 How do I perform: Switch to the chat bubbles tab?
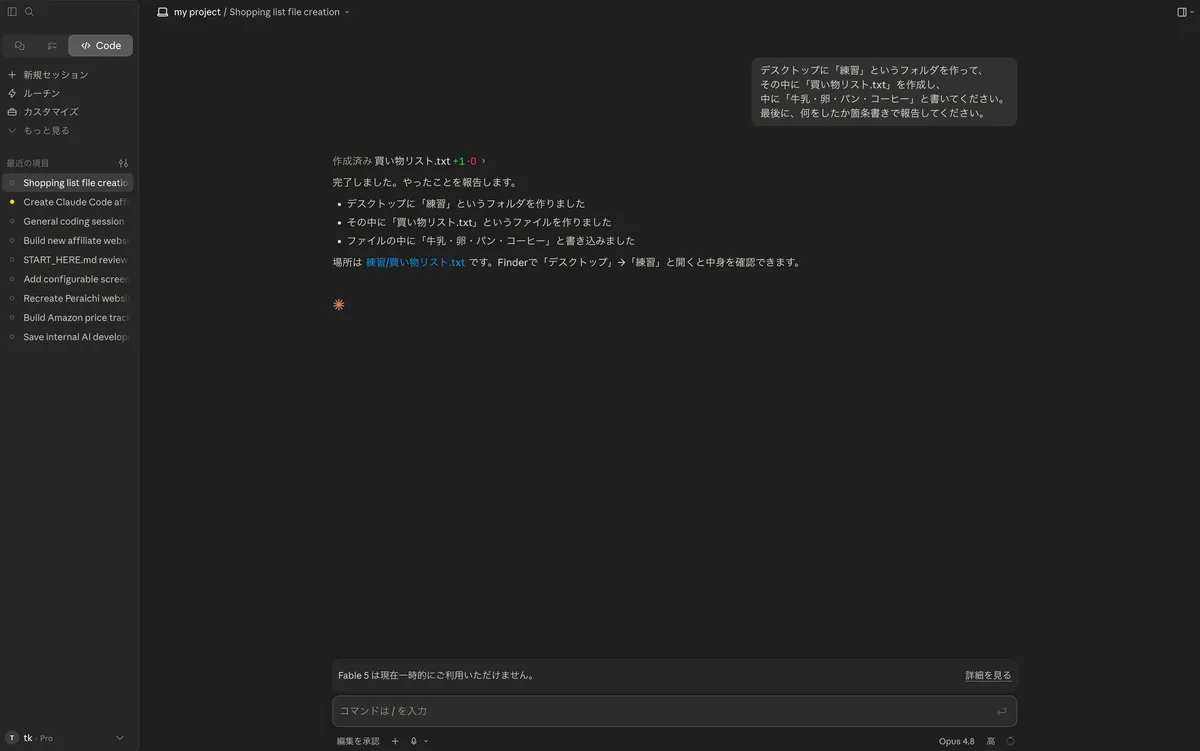[20, 45]
